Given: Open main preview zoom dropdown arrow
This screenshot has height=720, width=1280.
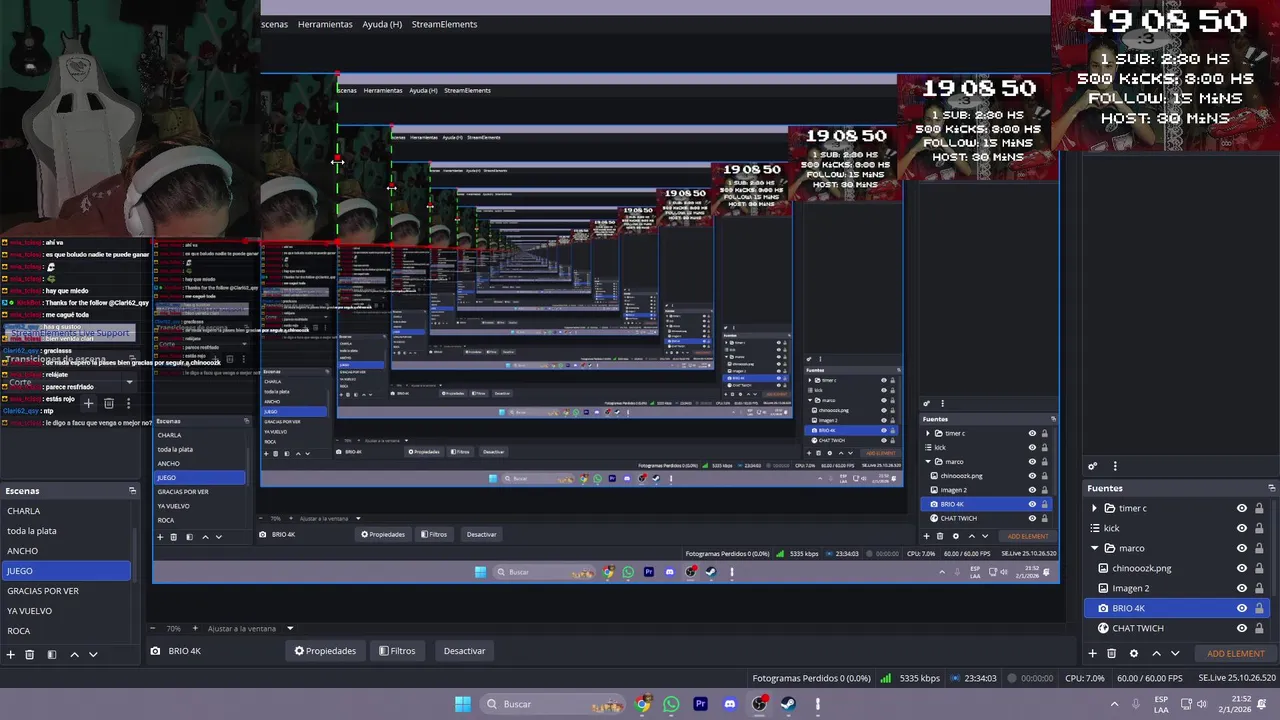Looking at the screenshot, I should point(290,628).
